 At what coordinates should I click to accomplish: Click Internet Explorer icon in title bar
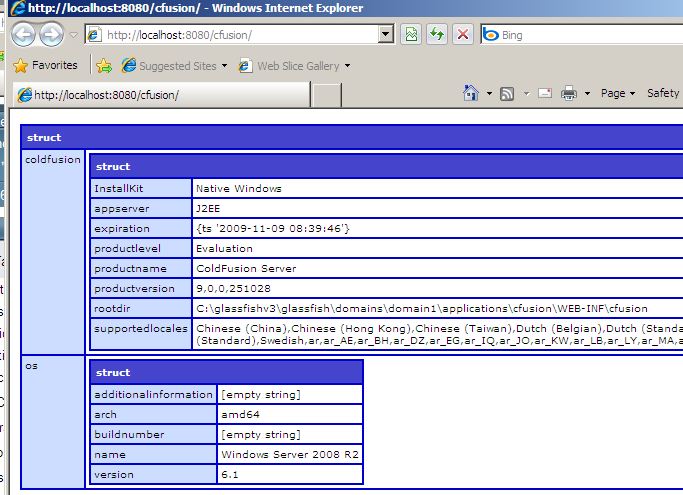pyautogui.click(x=18, y=8)
